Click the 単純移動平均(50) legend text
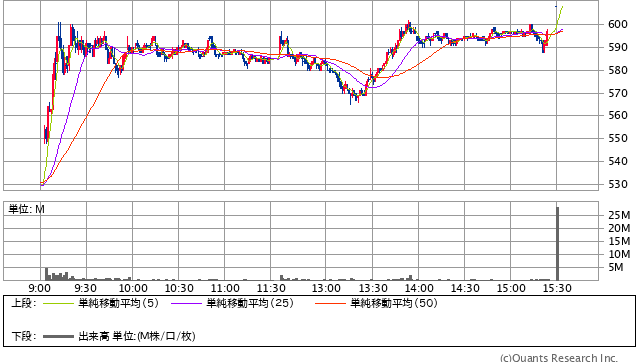The height and width of the screenshot is (362, 638). pyautogui.click(x=394, y=303)
